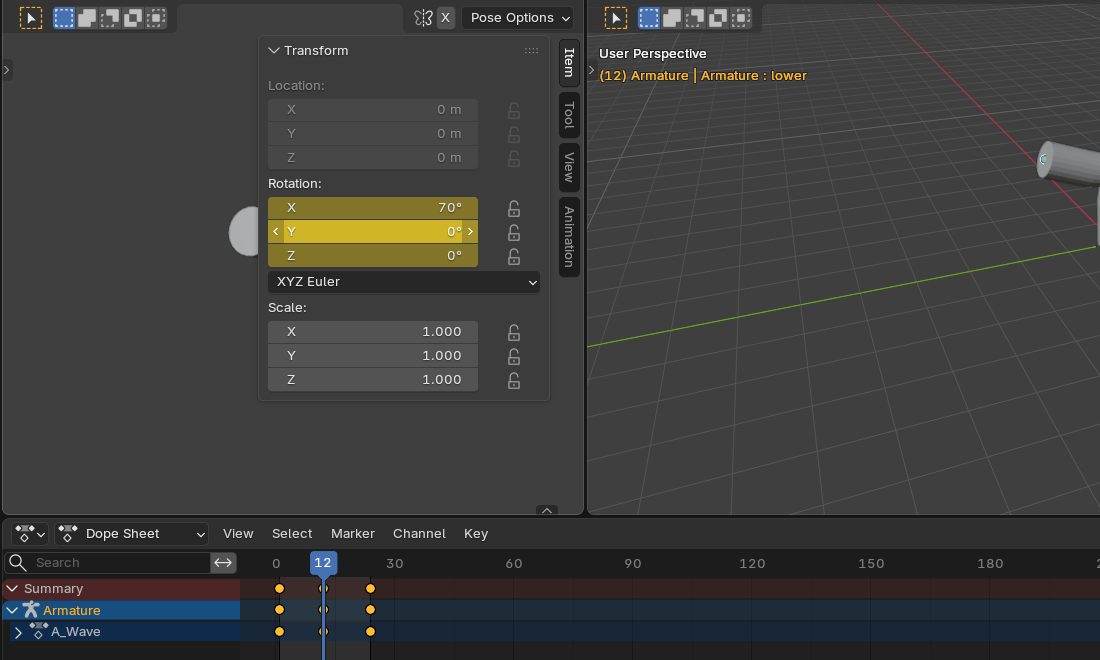
Task: Open the Dope Sheet mode dropdown
Action: tap(132, 534)
